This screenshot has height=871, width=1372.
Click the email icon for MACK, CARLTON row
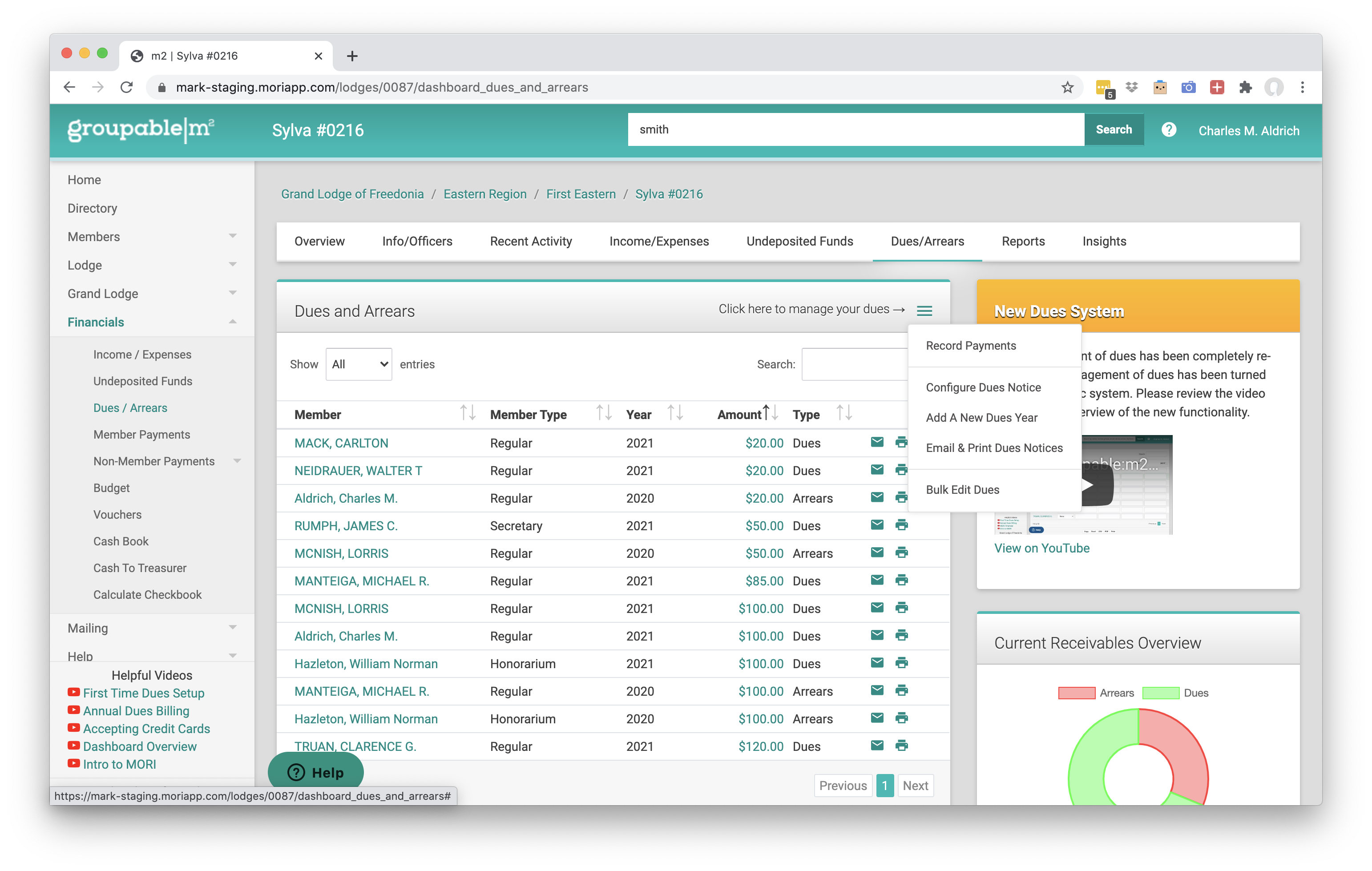pyautogui.click(x=877, y=442)
